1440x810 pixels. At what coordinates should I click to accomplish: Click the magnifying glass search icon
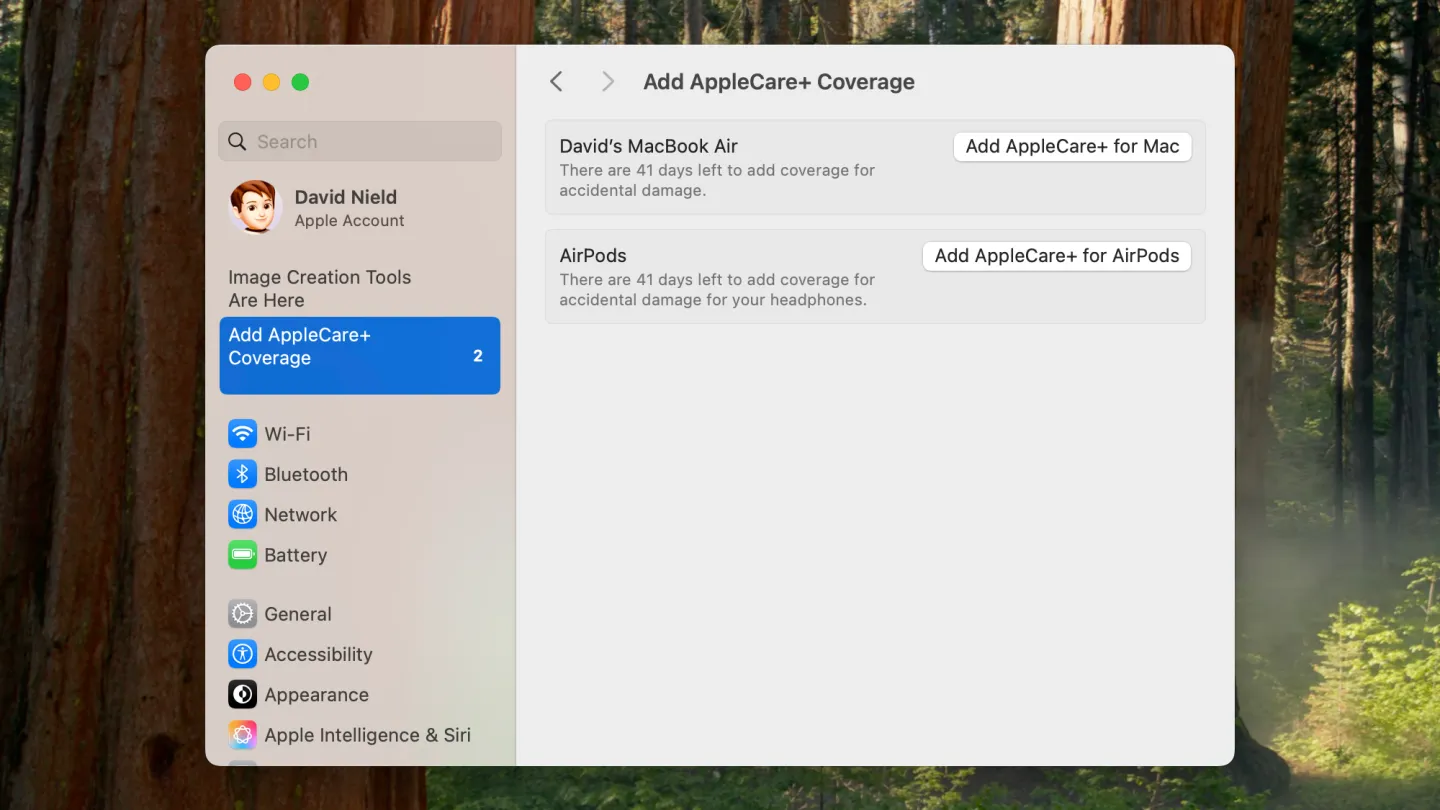pos(238,142)
